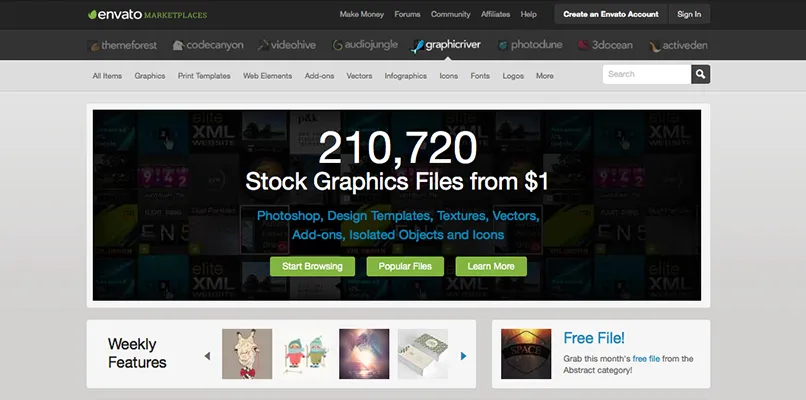806x400 pixels.
Task: Select the Infographics category
Action: 406,76
